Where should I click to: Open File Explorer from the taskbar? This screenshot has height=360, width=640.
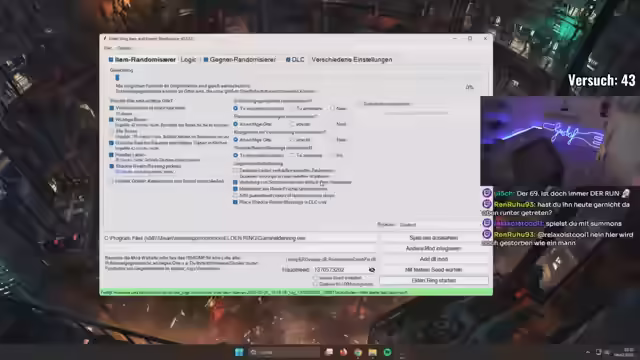point(373,352)
